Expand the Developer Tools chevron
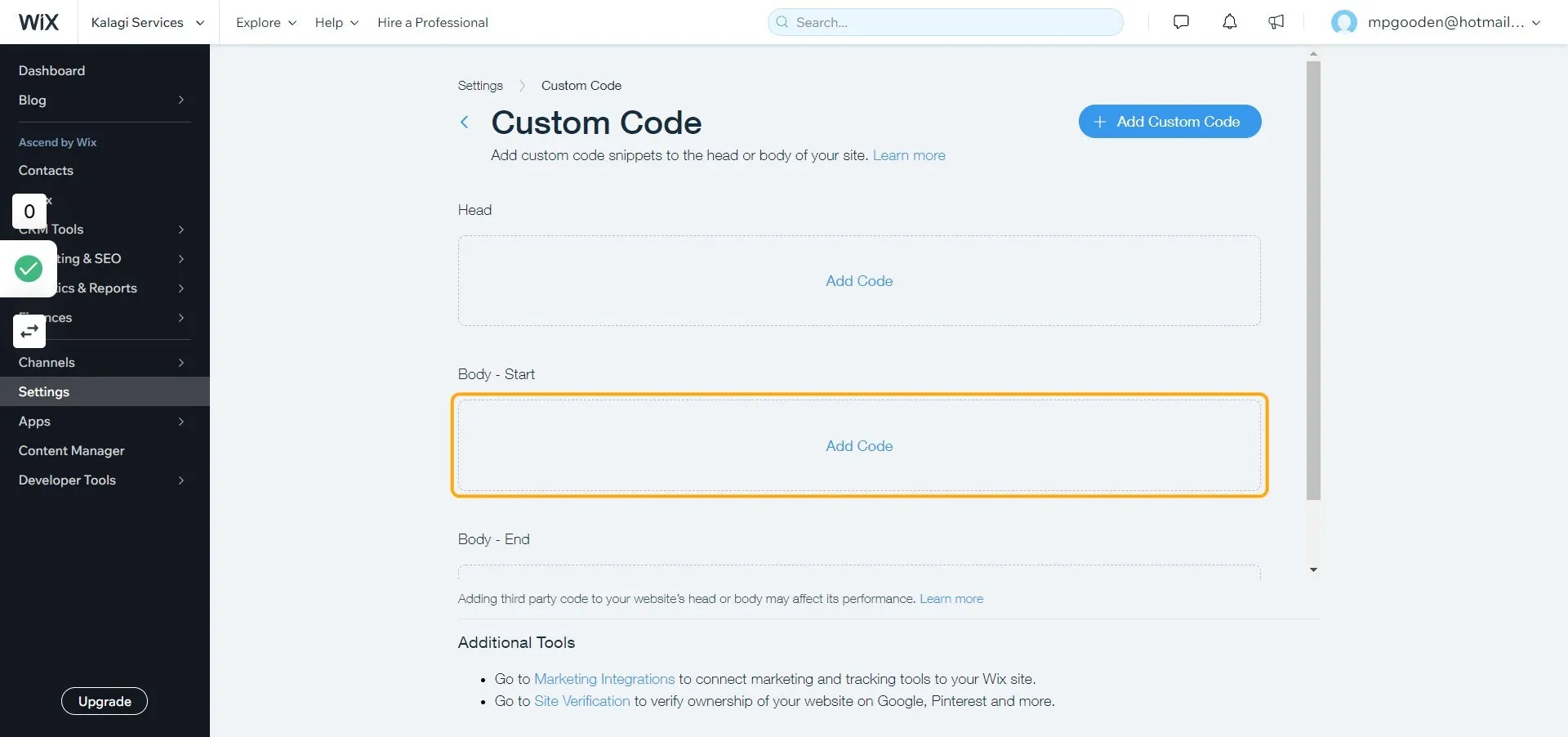This screenshot has height=737, width=1568. [181, 480]
